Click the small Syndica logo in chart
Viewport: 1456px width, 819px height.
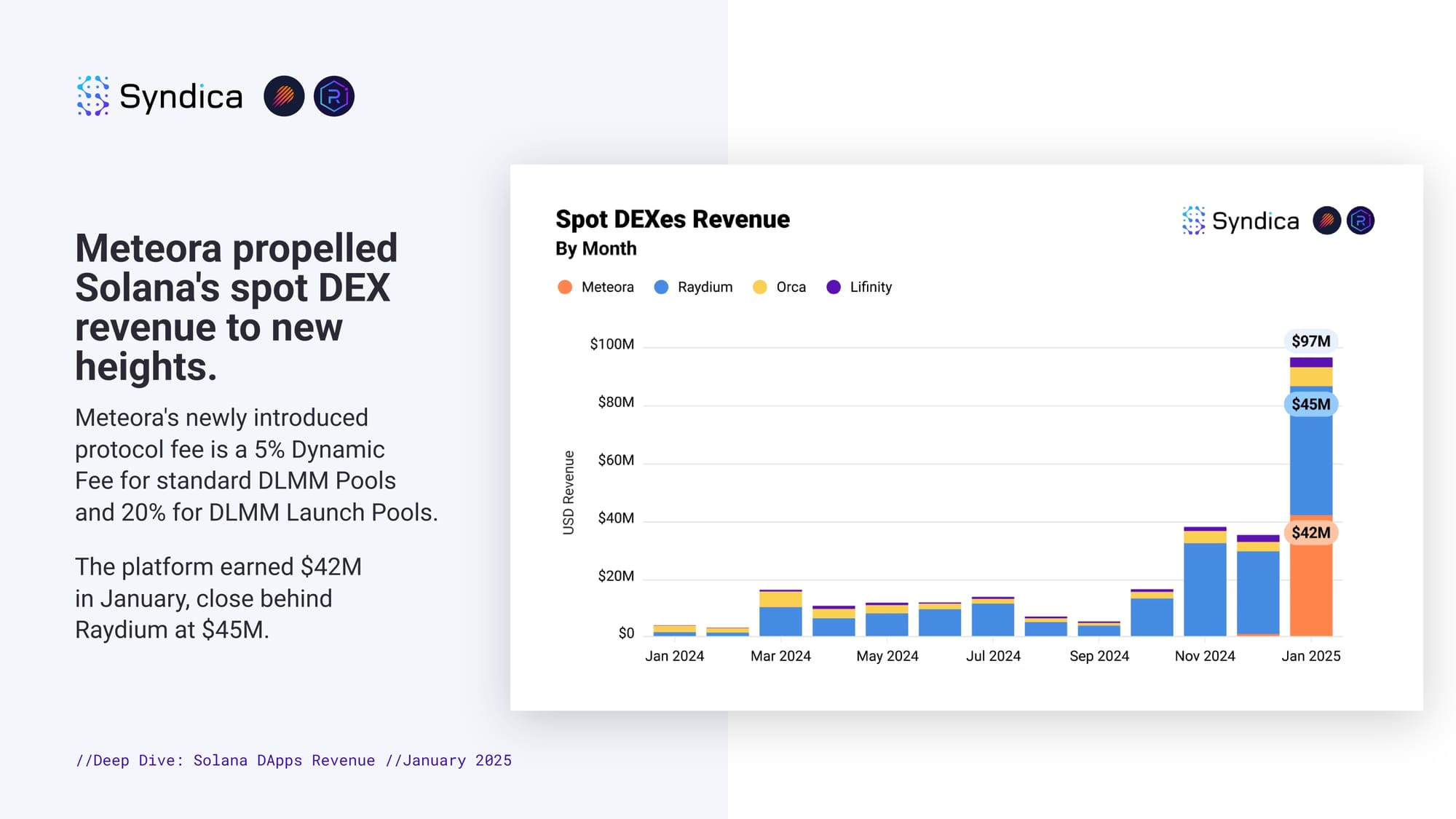[x=1193, y=221]
